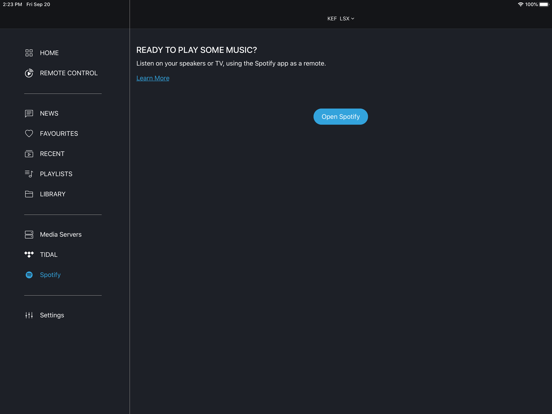Open the TIDAL source label
This screenshot has height=414, width=552.
(x=49, y=255)
